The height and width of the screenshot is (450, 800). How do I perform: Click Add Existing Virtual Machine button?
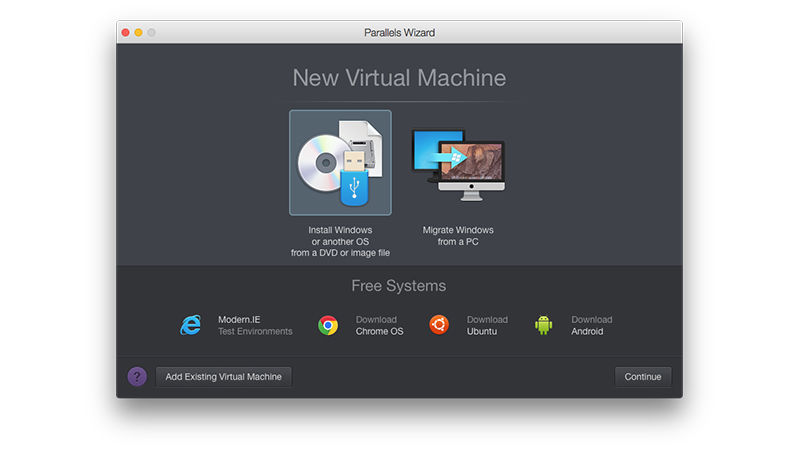[x=223, y=377]
